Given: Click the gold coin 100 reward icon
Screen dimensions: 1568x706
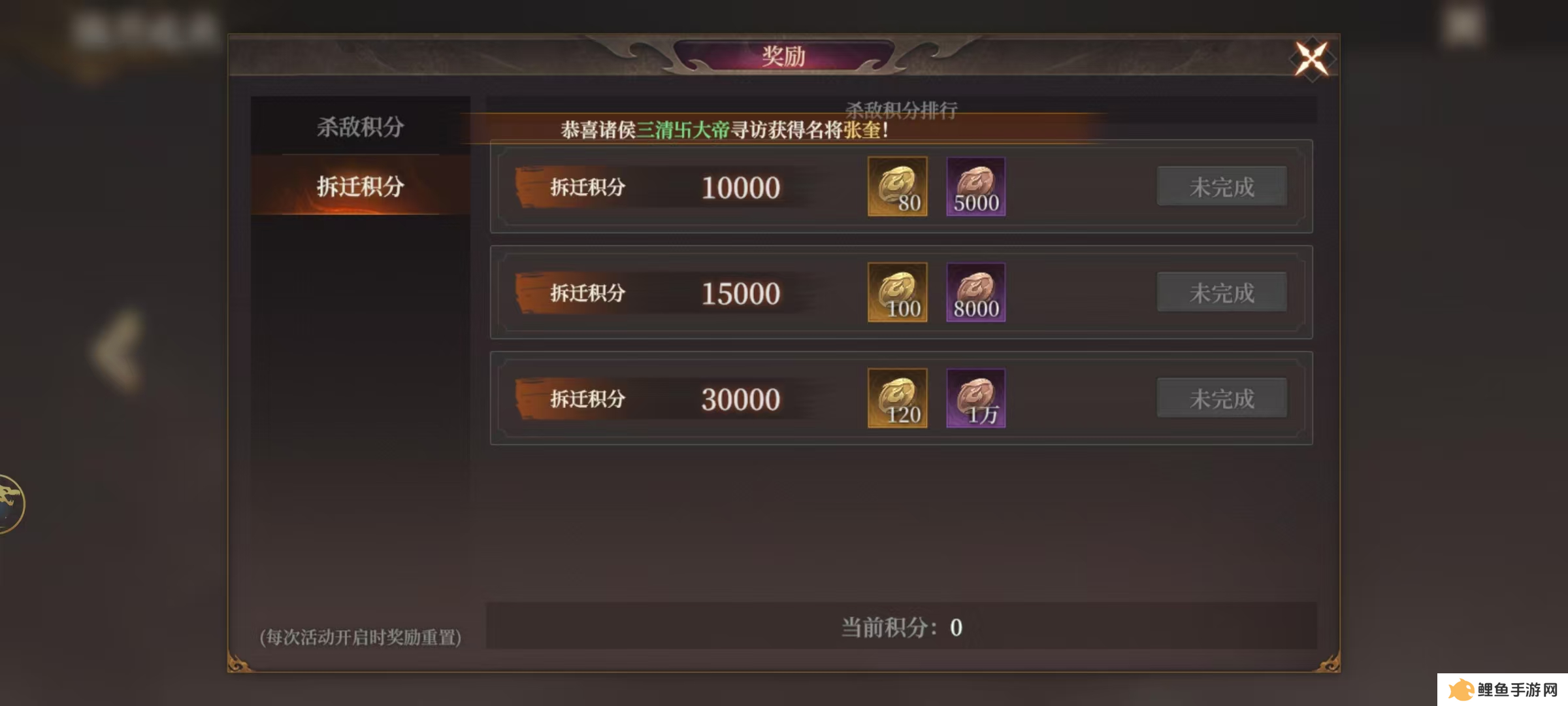Looking at the screenshot, I should coord(897,292).
